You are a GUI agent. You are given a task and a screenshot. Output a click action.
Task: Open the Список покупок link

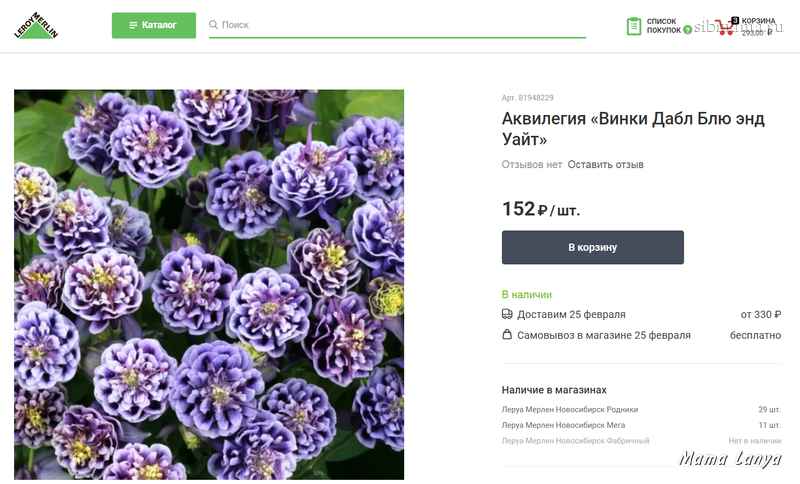pos(663,26)
